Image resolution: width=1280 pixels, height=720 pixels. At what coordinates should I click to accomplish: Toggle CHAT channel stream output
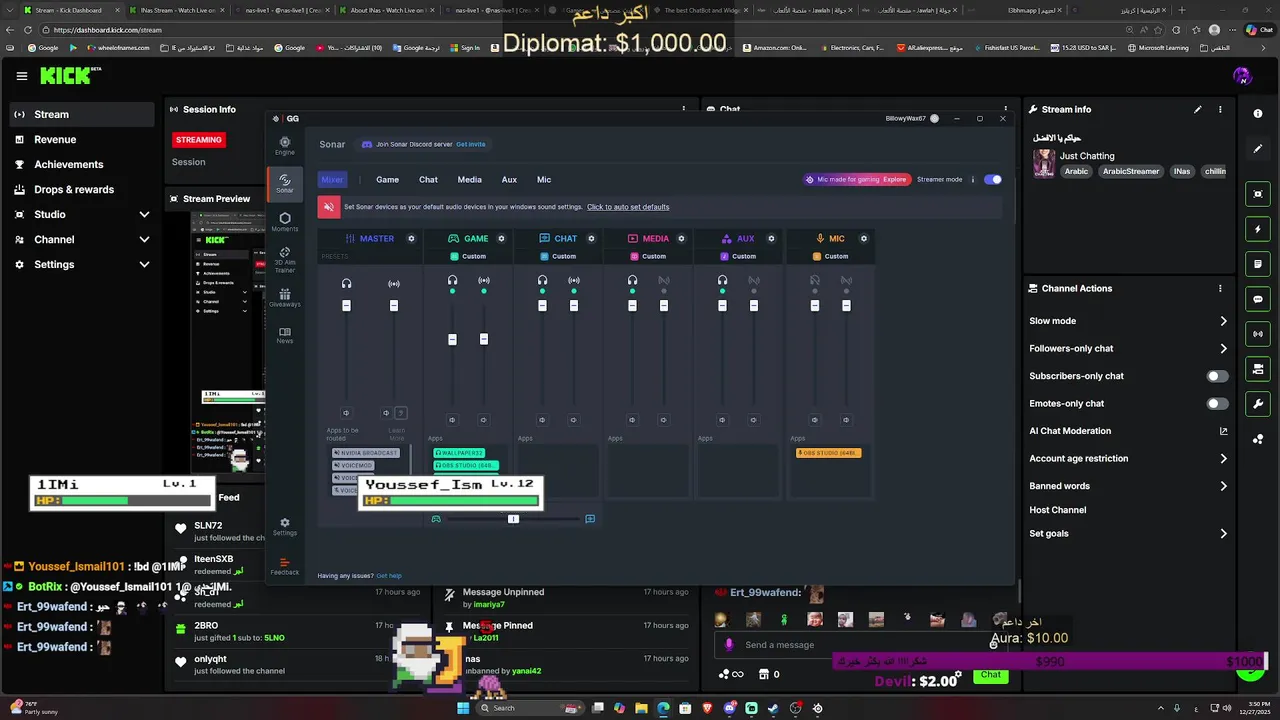pyautogui.click(x=574, y=281)
